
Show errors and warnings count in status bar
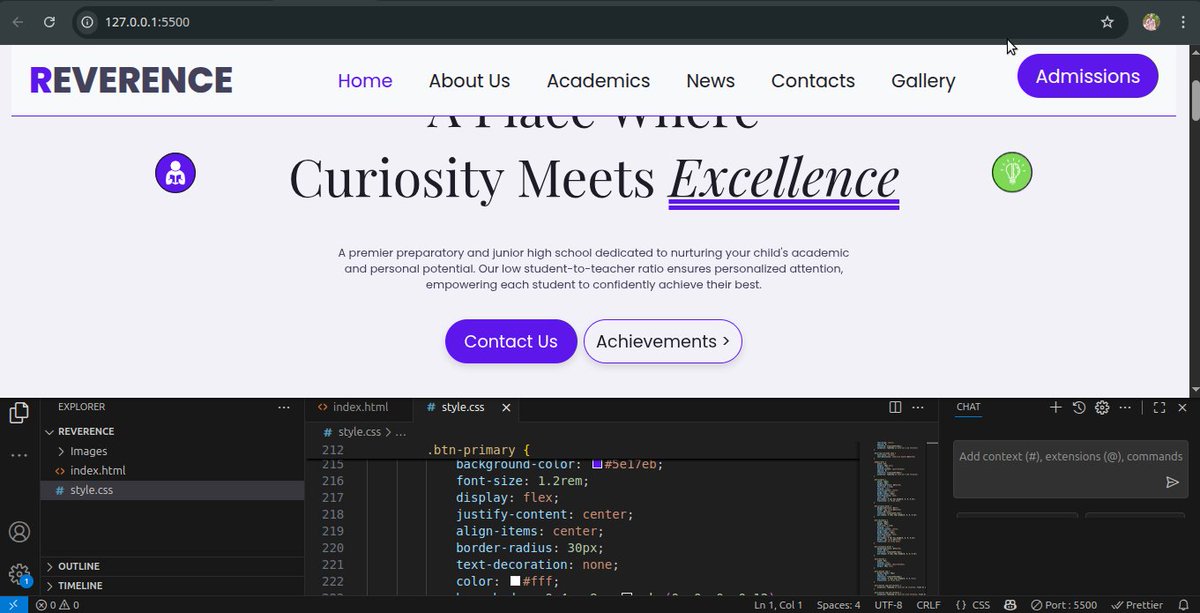pyautogui.click(x=58, y=605)
